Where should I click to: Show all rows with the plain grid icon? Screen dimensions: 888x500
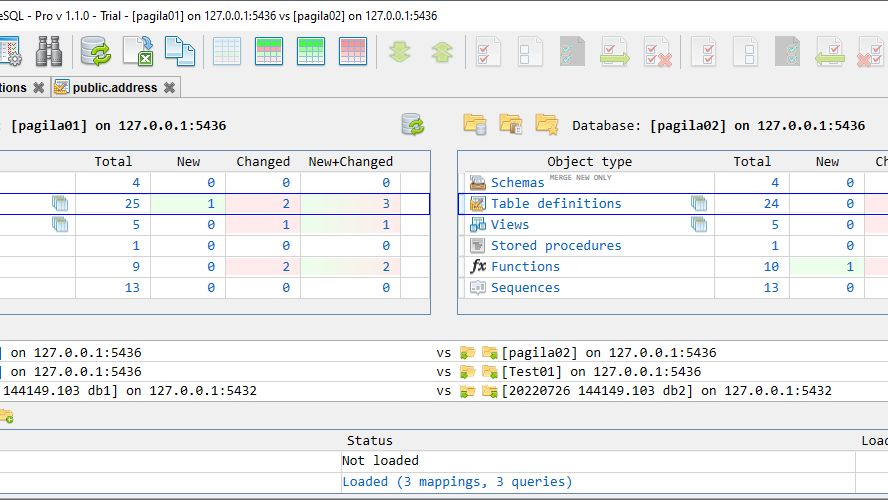tap(227, 52)
